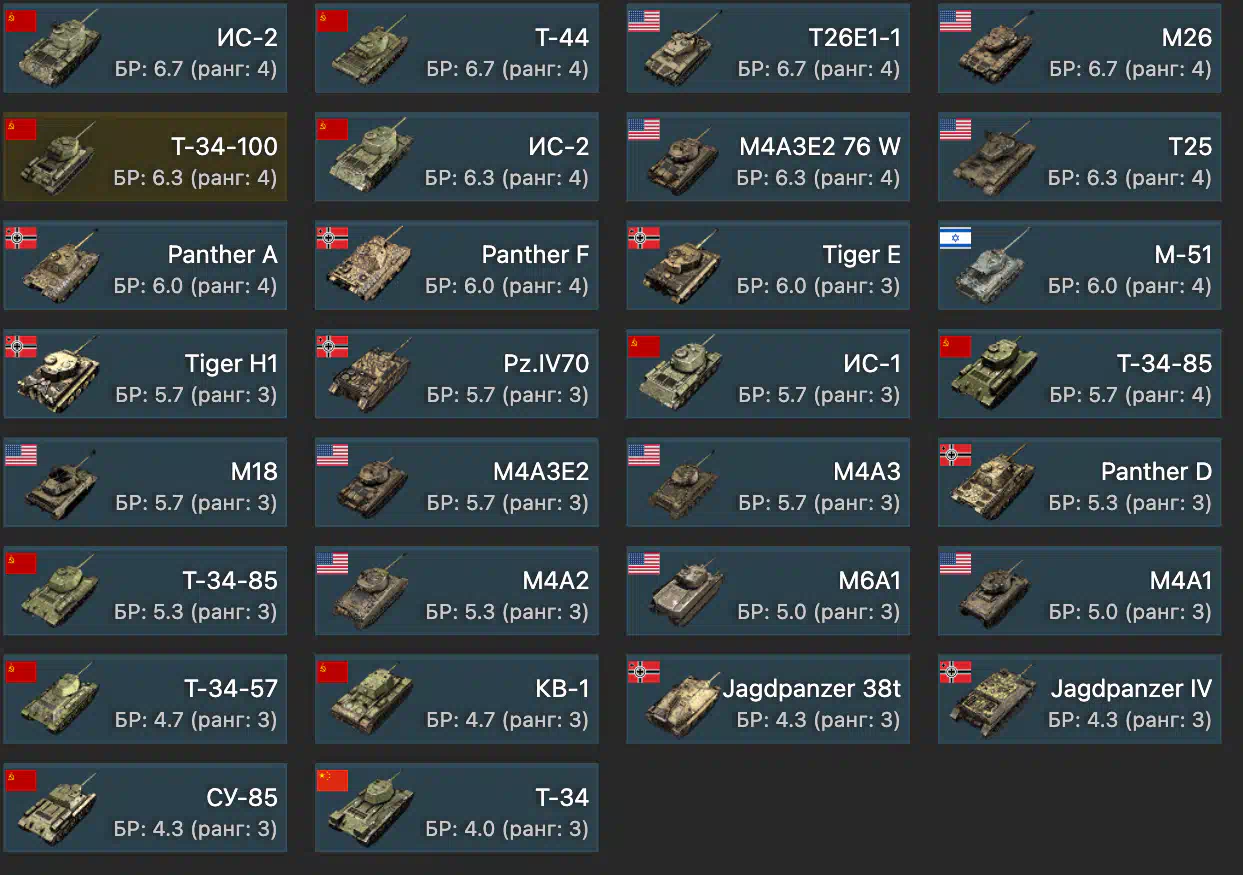Screen dimensions: 1243x875
Task: Select the Jagdpanzer IV vehicle icon
Action: coord(993,698)
